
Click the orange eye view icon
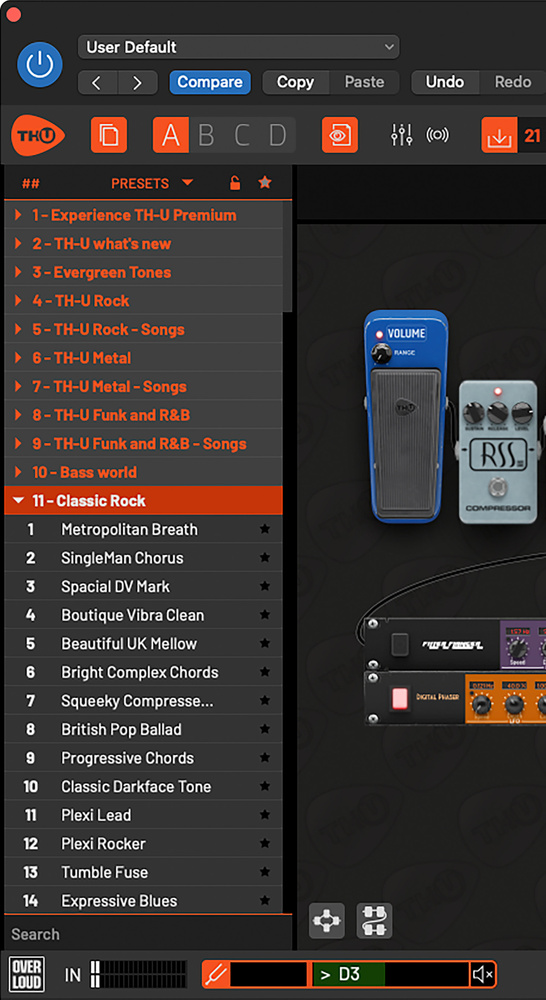(340, 135)
